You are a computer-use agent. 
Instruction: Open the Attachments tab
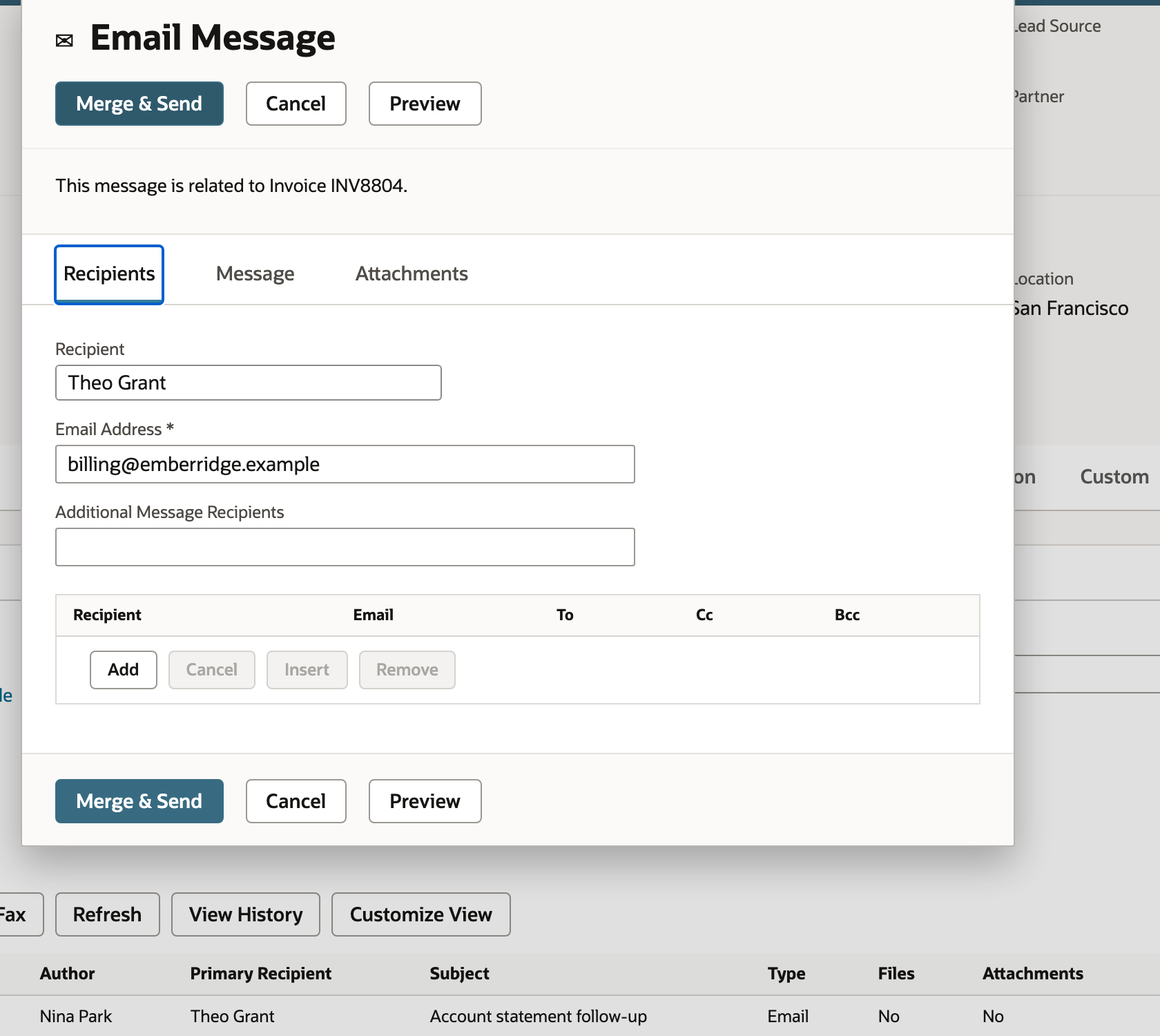click(412, 274)
